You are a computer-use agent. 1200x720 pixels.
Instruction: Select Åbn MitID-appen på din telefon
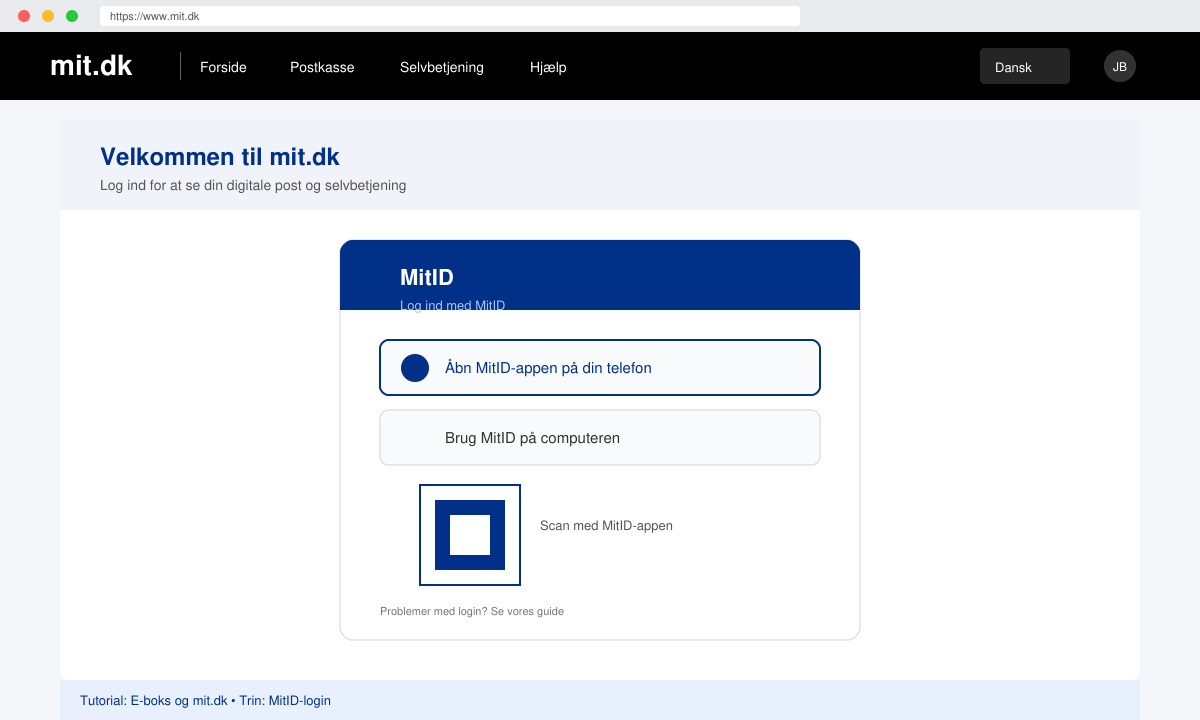point(600,368)
